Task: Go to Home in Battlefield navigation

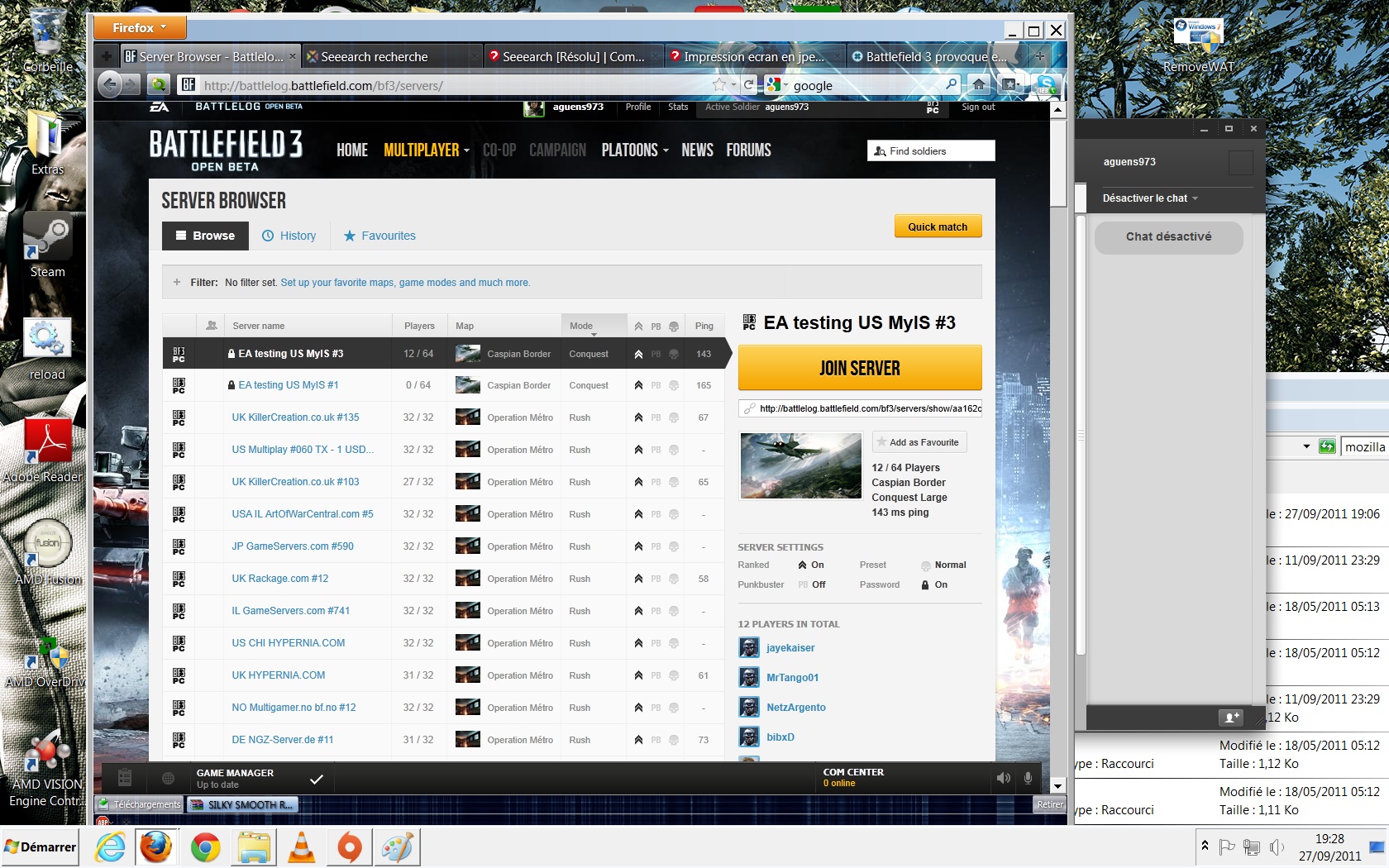Action: 352,150
